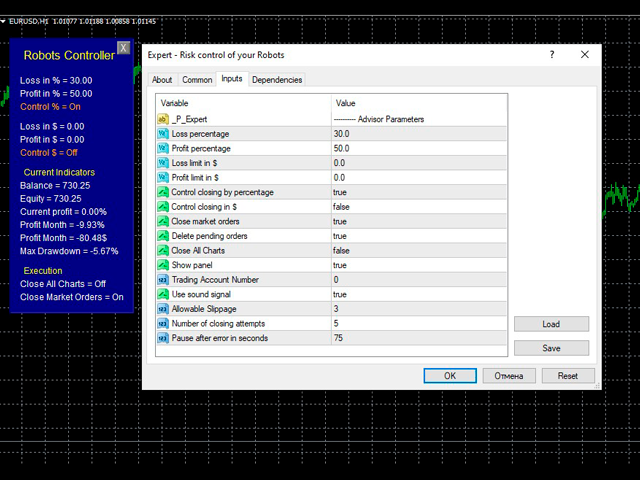The height and width of the screenshot is (480, 640).
Task: Click the OK button
Action: point(450,376)
